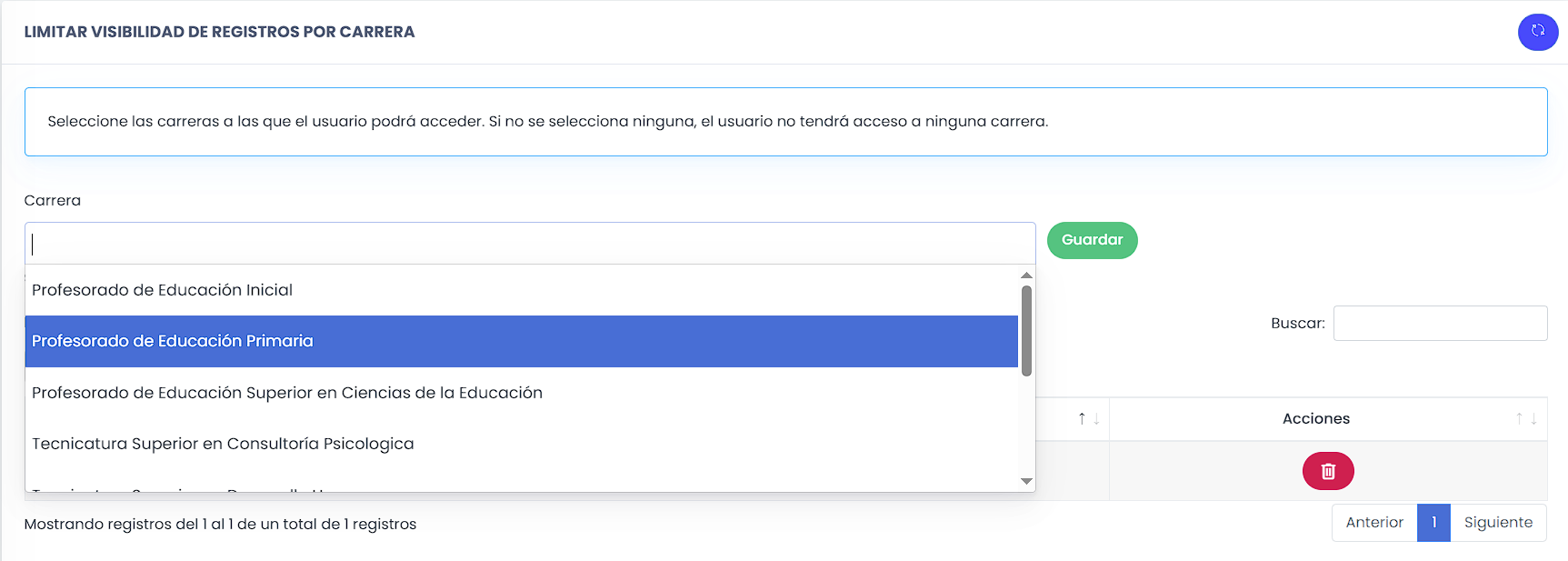The width and height of the screenshot is (1568, 561).
Task: Go to the Siguiente page
Action: pos(1497,523)
